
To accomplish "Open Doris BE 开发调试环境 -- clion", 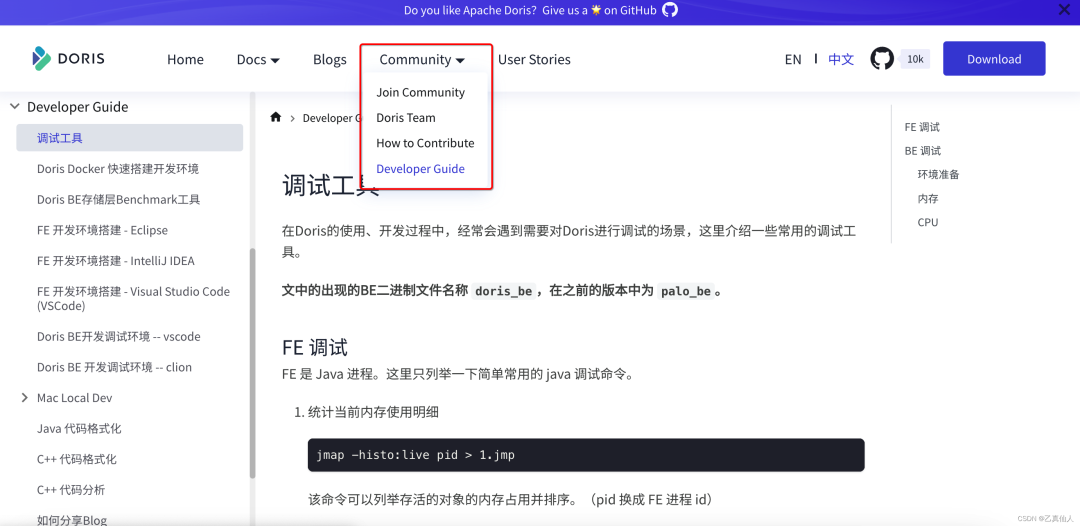I will 114,367.
